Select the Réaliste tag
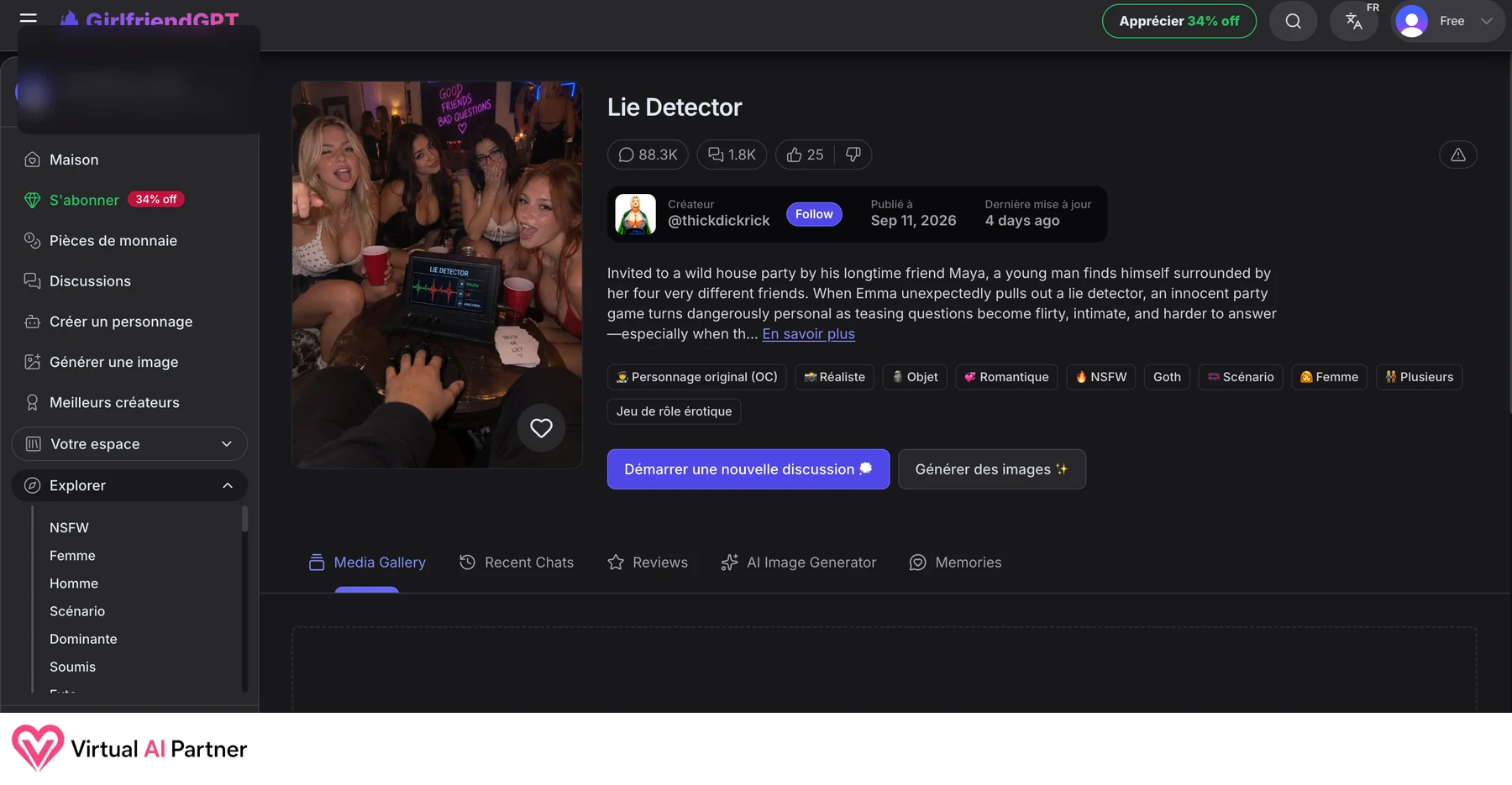1512x785 pixels. click(x=835, y=377)
